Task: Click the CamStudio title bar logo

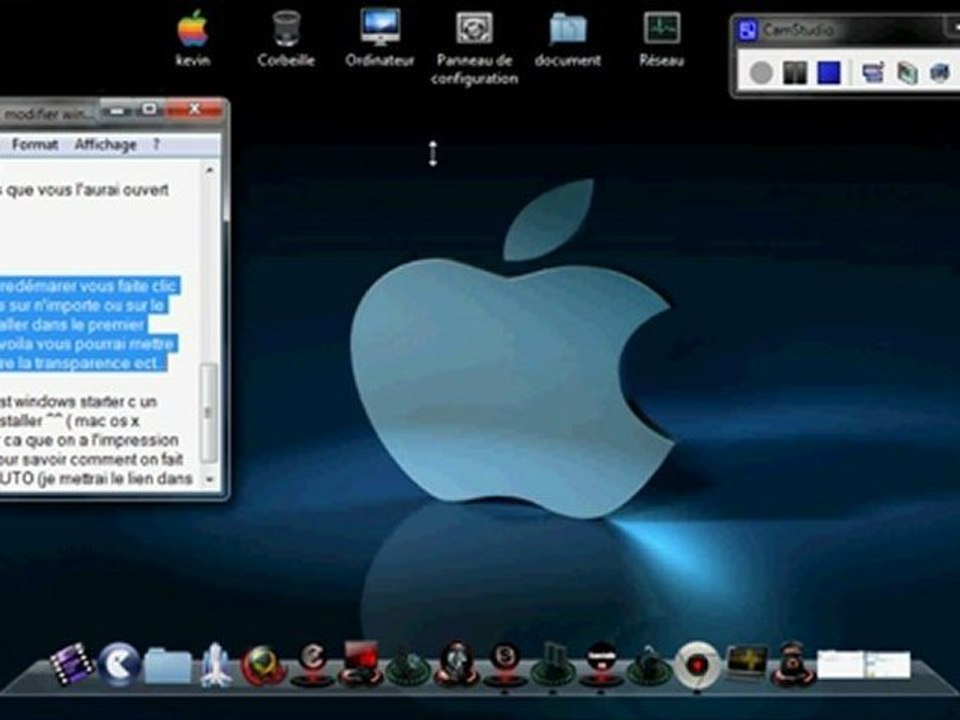Action: (x=747, y=30)
